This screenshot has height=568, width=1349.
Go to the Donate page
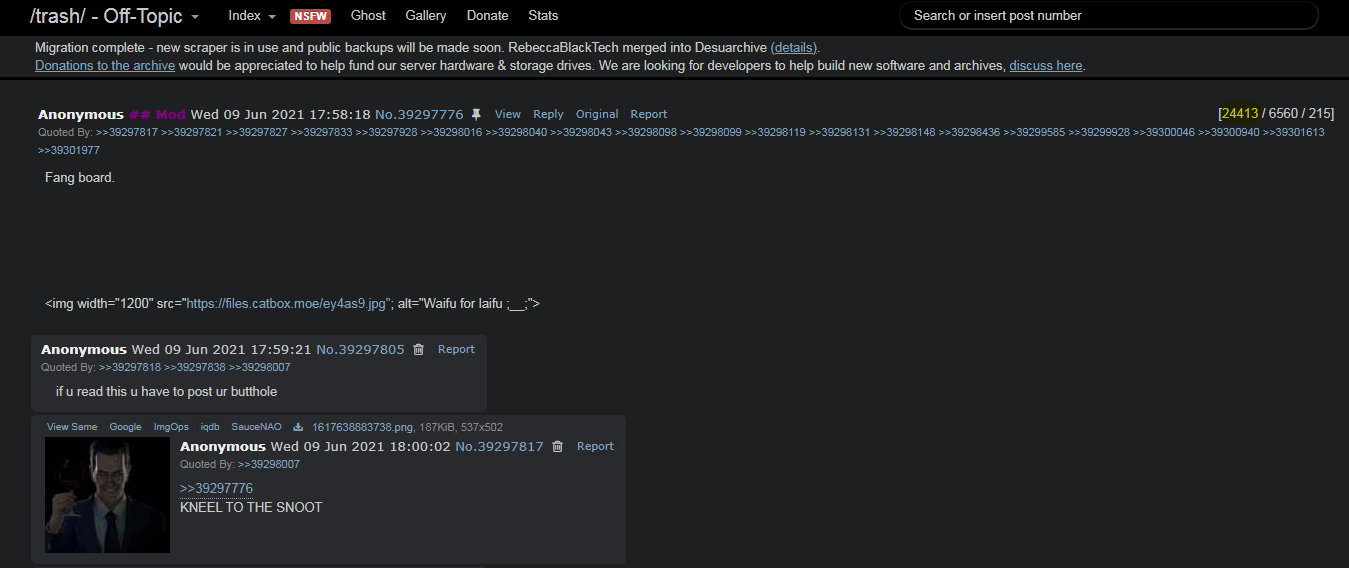click(487, 16)
